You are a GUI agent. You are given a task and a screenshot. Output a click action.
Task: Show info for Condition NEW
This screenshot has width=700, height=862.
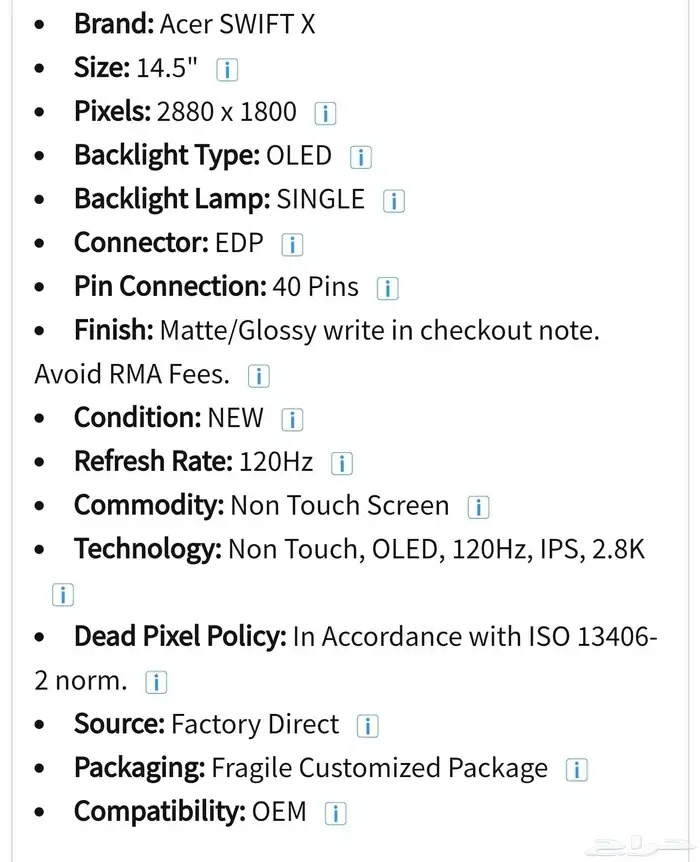click(x=292, y=420)
